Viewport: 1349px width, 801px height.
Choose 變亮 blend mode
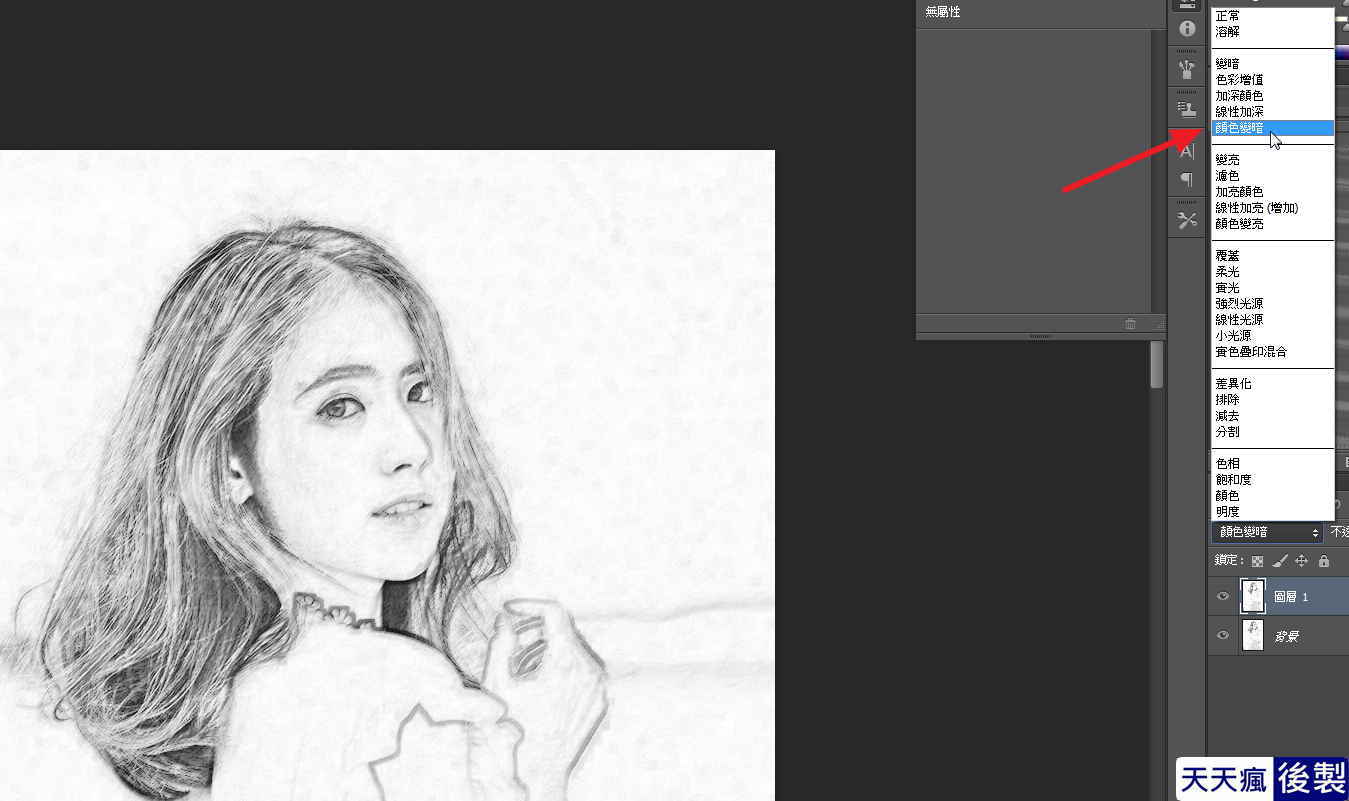1273,160
